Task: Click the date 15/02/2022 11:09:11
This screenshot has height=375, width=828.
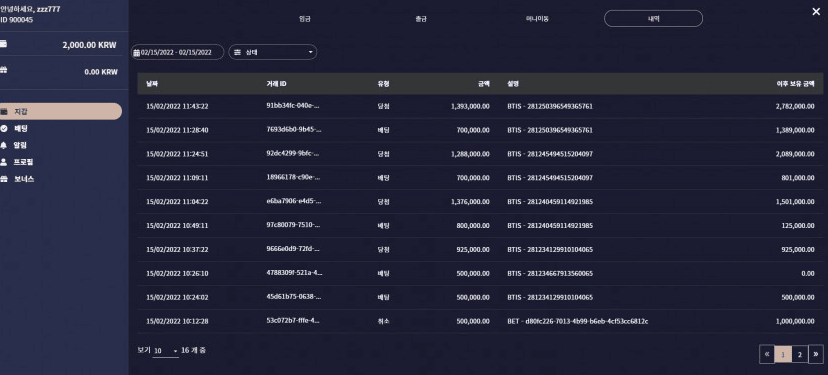Action: click(x=177, y=178)
